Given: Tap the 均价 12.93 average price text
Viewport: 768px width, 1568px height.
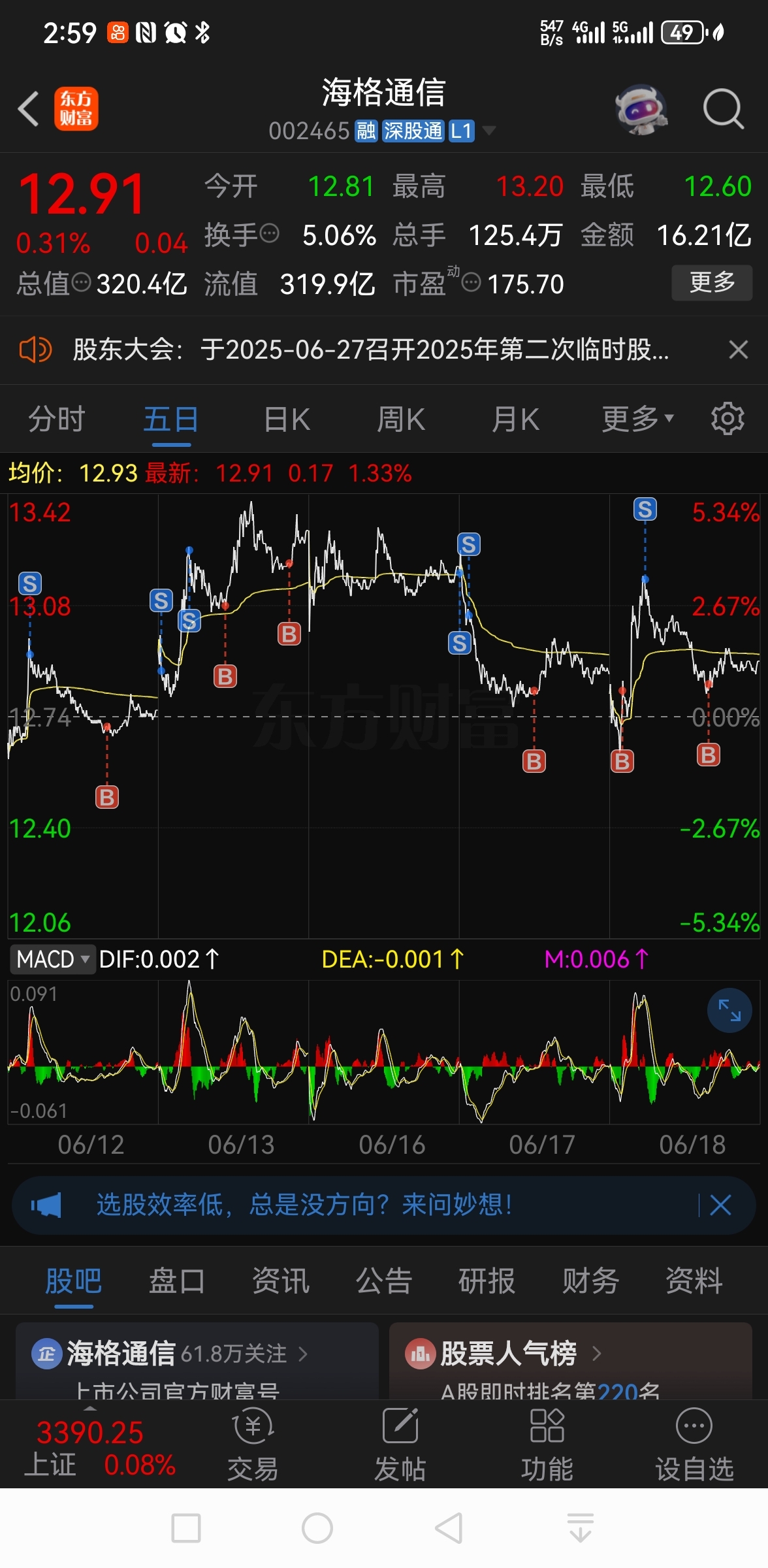Looking at the screenshot, I should [x=73, y=473].
